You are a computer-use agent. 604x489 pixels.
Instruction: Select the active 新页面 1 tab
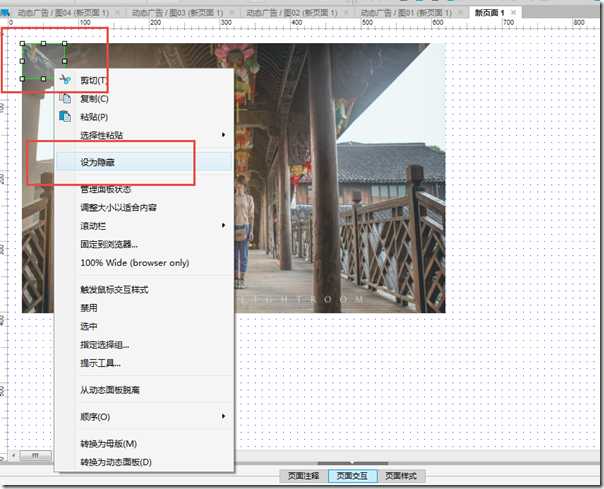pos(489,13)
